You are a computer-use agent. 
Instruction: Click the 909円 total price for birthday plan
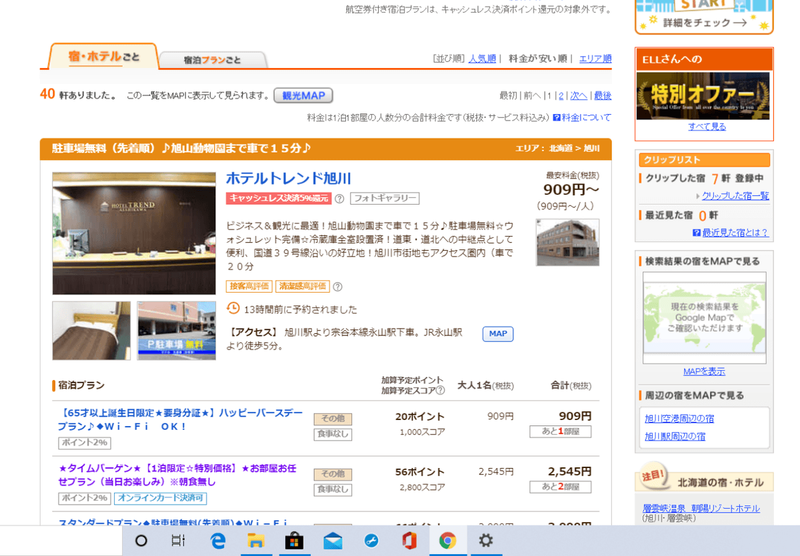pyautogui.click(x=574, y=416)
